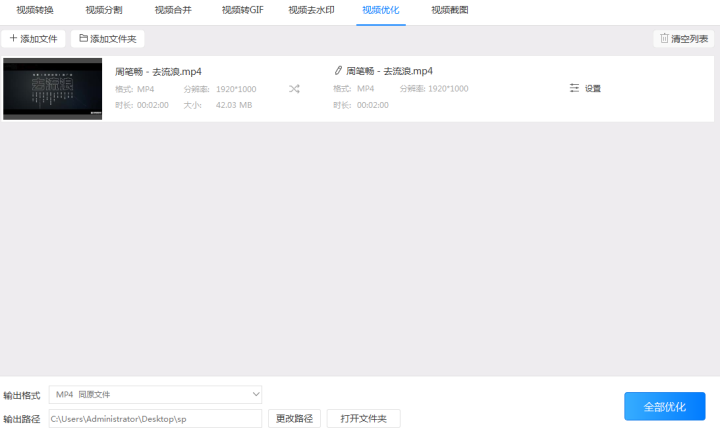Open the 视频去水印 tab

311,10
